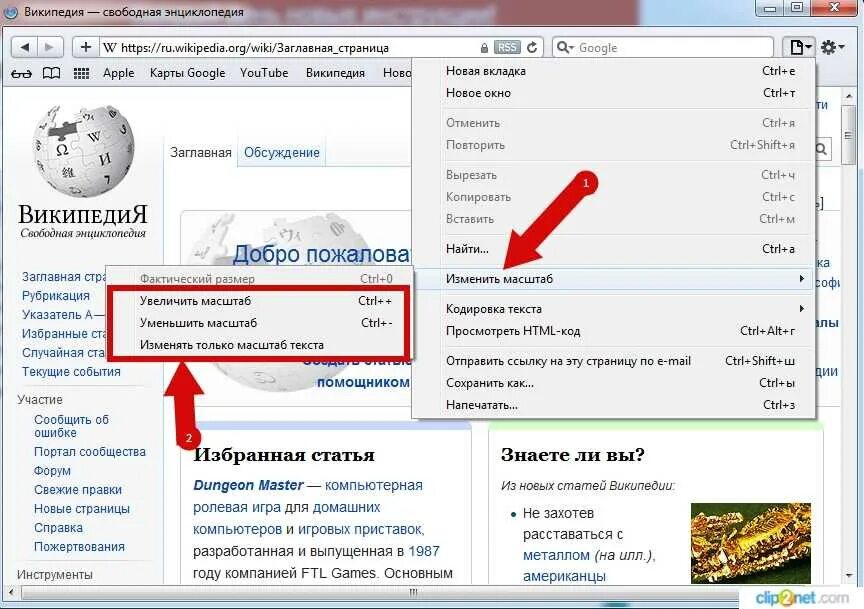Open Top Sites grid icon
This screenshot has height=609, width=864.
tap(82, 73)
